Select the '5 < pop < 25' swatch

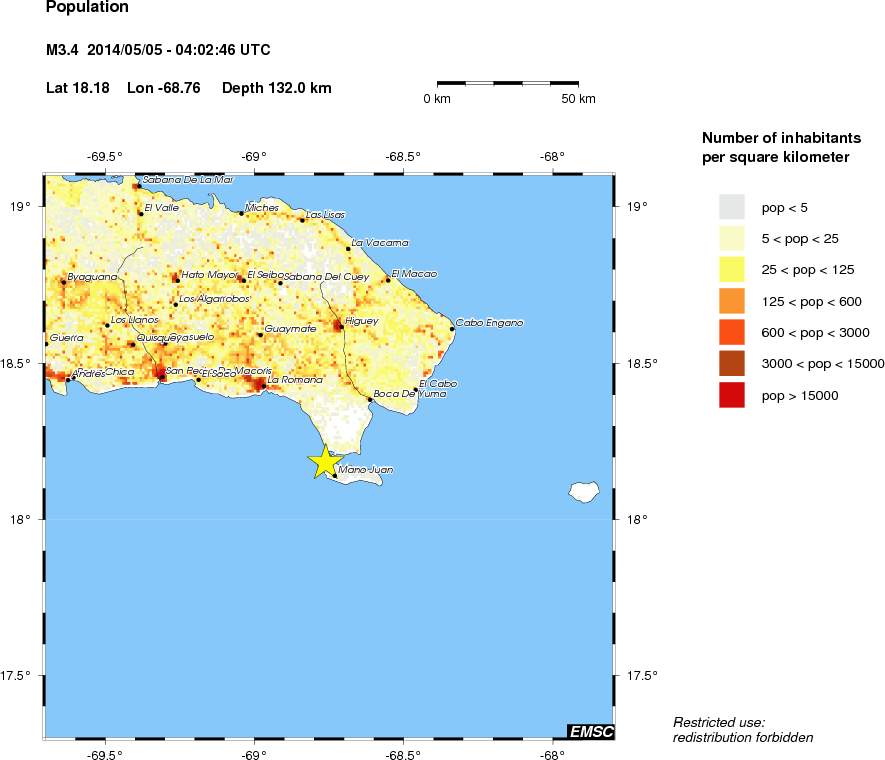(732, 238)
